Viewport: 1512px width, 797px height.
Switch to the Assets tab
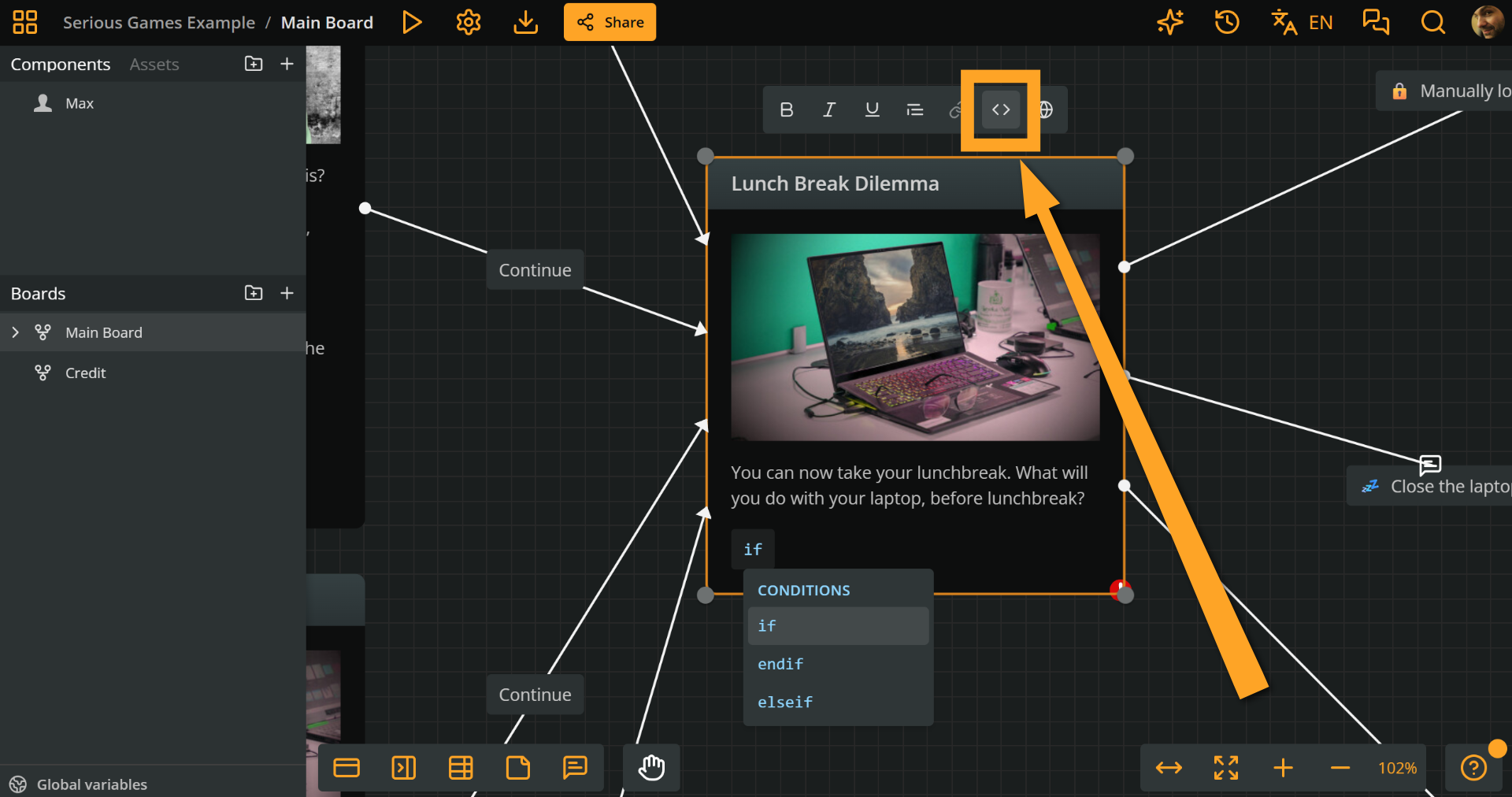154,65
